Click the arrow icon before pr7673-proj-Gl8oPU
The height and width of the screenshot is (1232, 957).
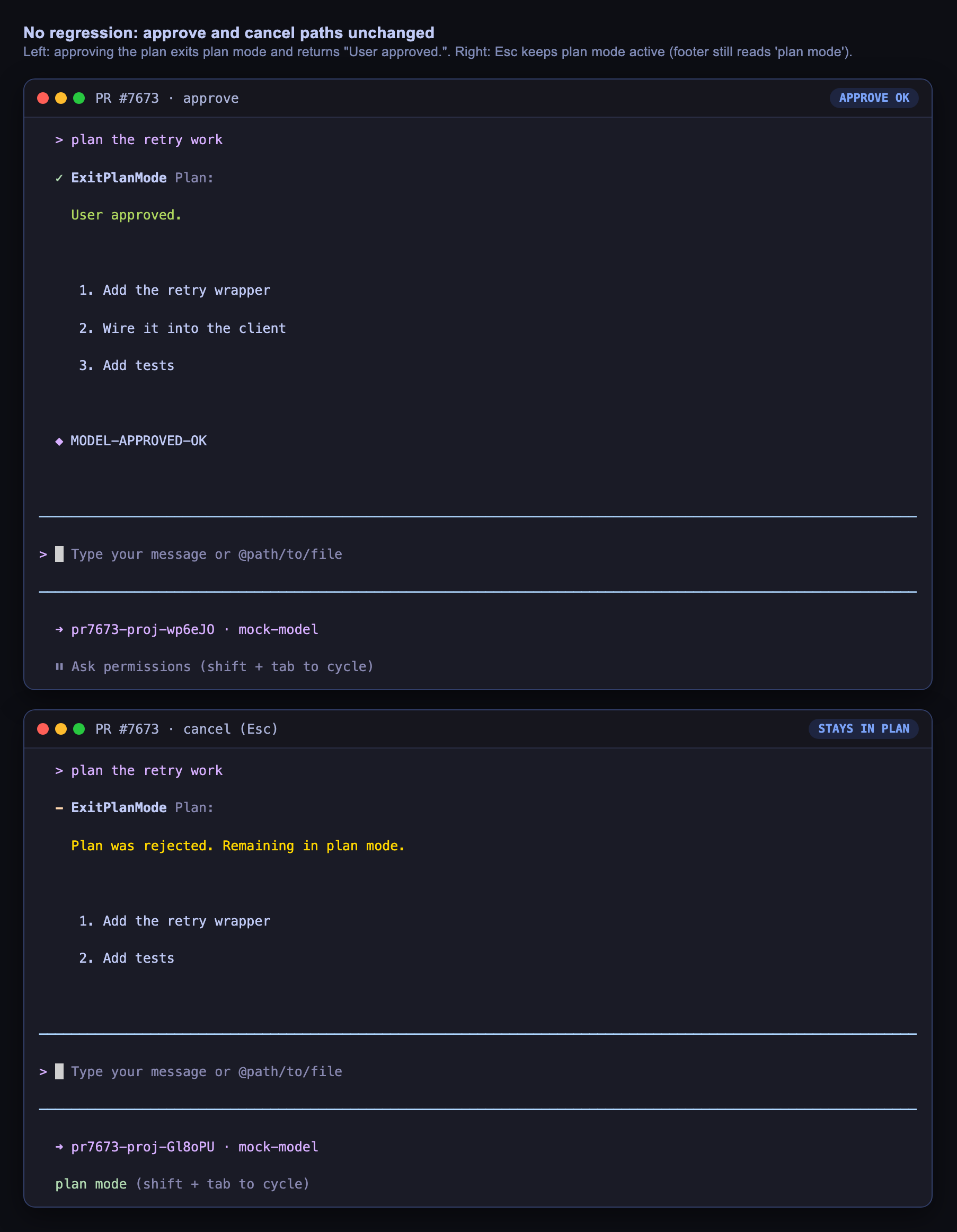pyautogui.click(x=59, y=1147)
